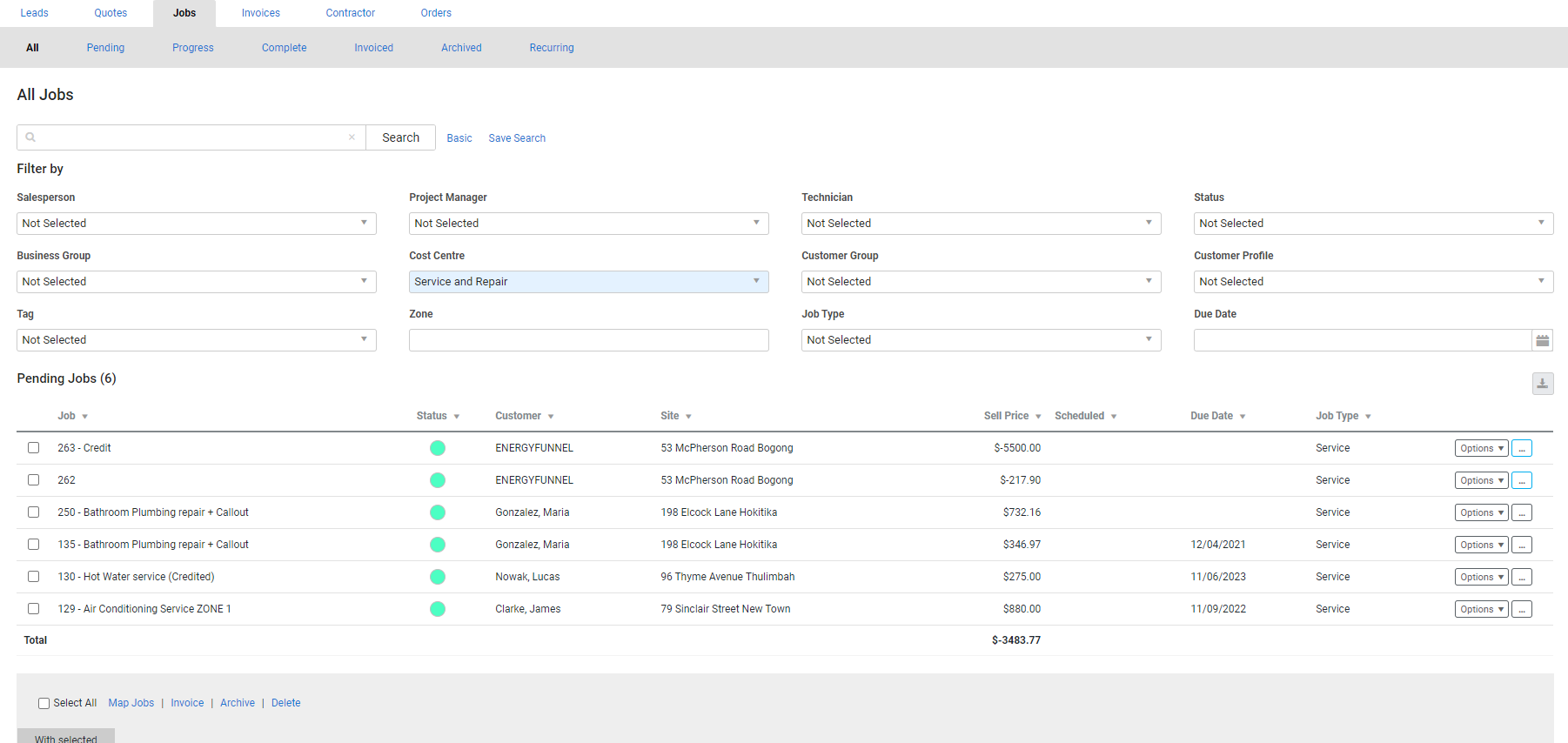This screenshot has height=743, width=1568.
Task: Tick the checkbox for job 250
Action: click(x=33, y=512)
